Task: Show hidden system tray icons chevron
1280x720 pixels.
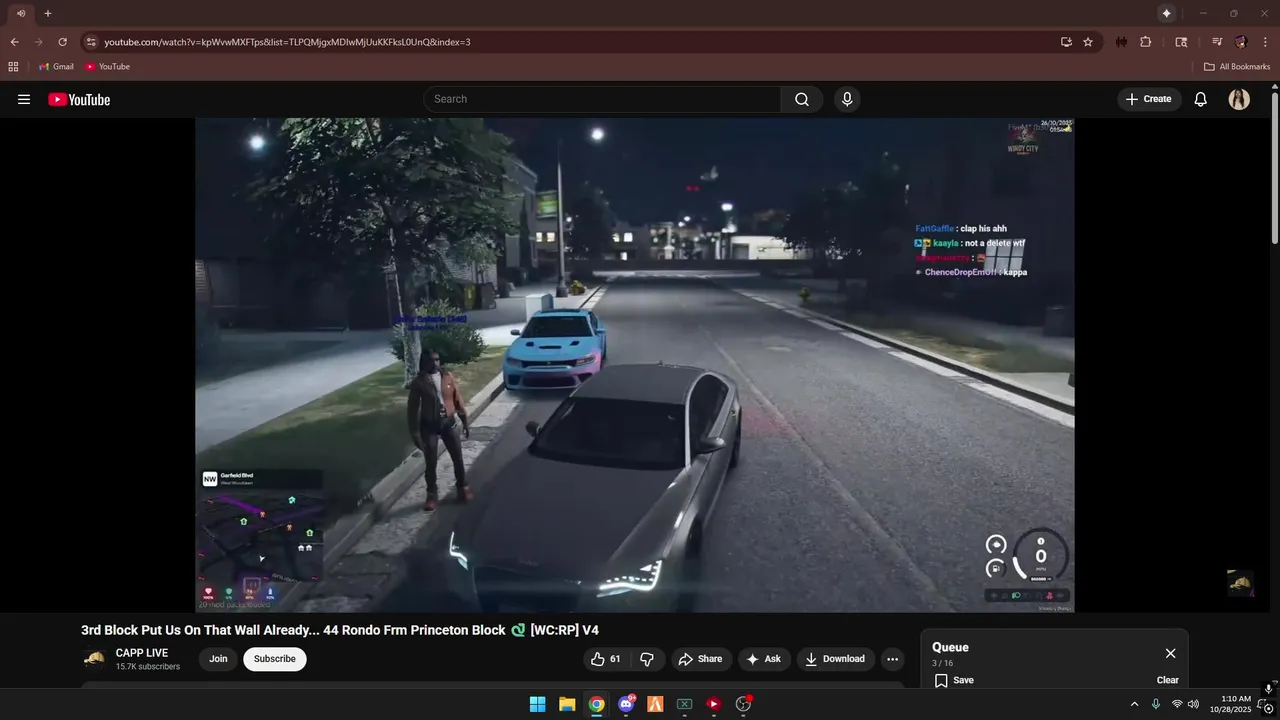Action: pyautogui.click(x=1134, y=704)
